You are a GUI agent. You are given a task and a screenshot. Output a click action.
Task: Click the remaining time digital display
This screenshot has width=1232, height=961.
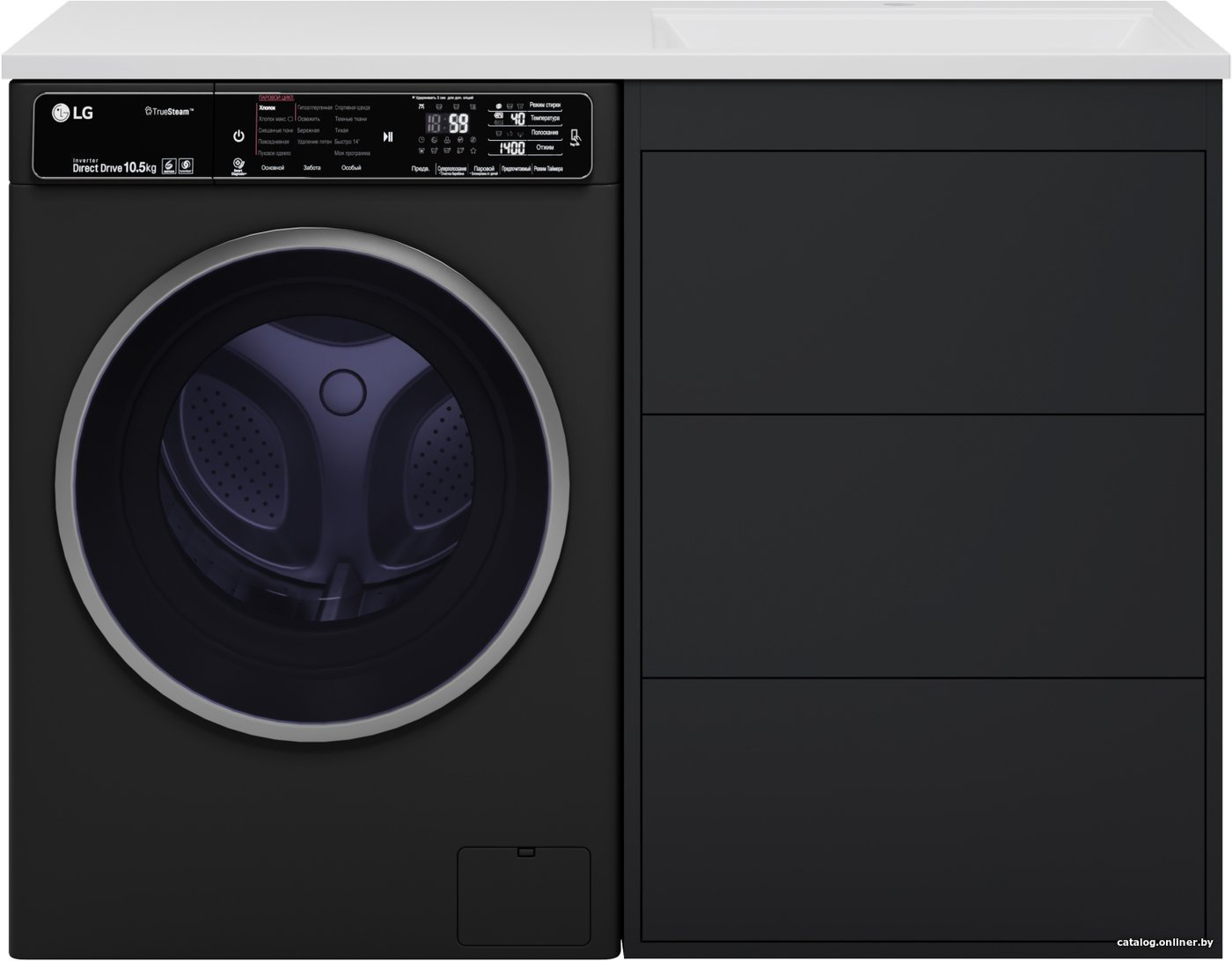(448, 123)
